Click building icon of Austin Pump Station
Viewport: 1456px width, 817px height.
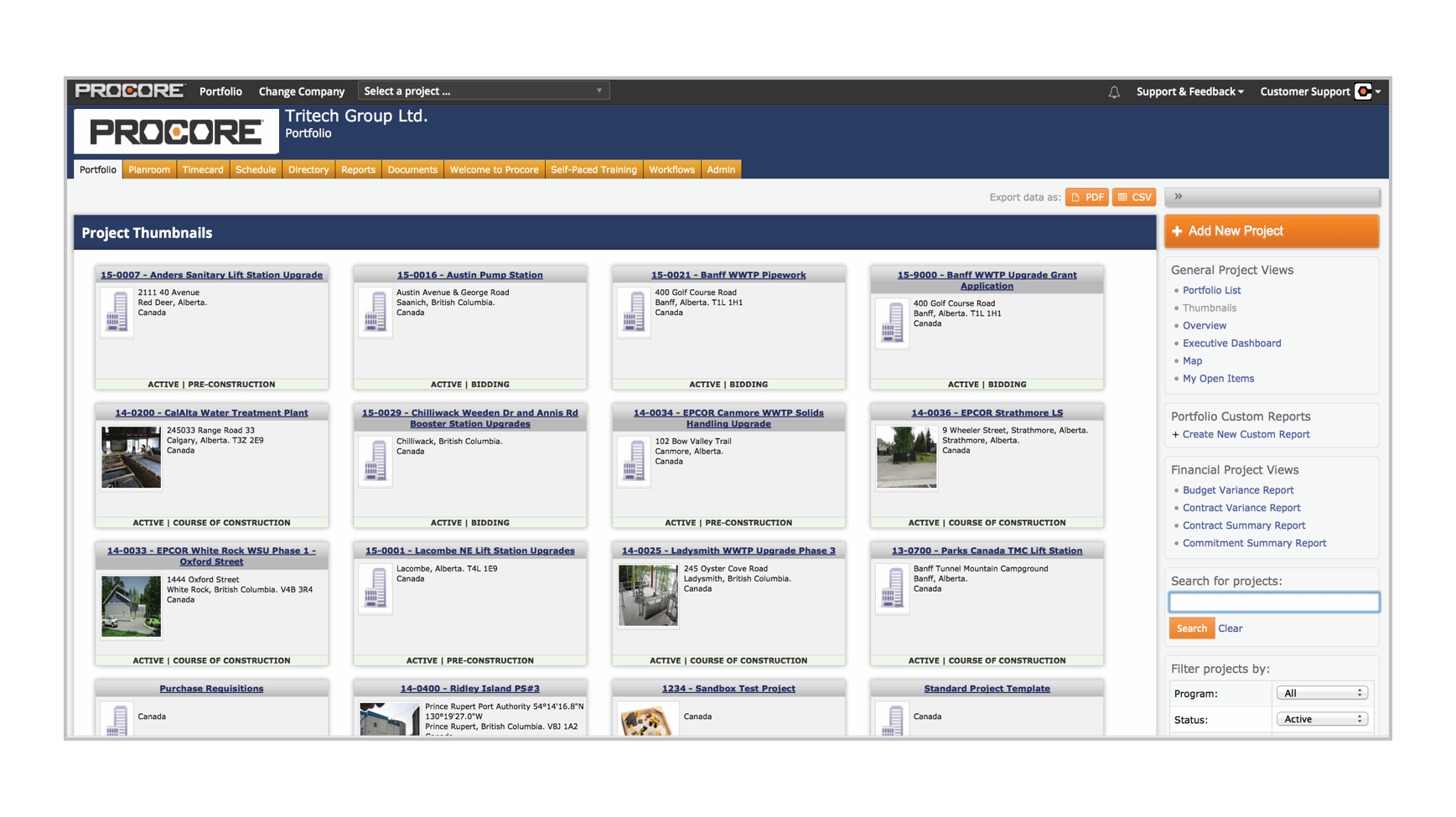(x=376, y=312)
